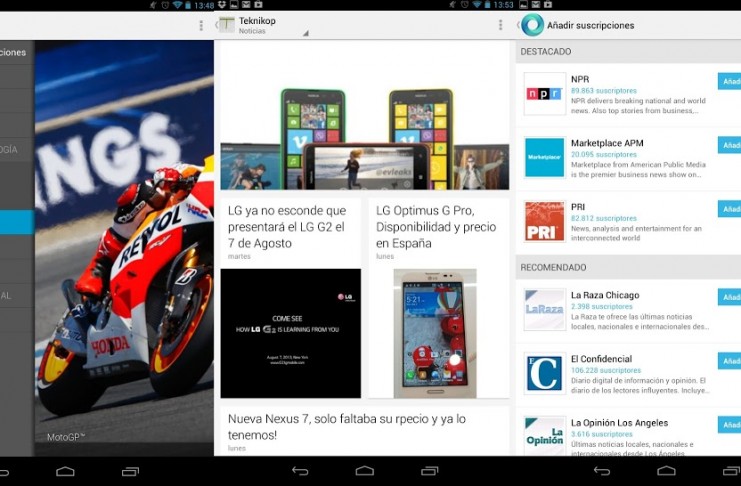
Task: Open the 'Nueva Nexus 7' article headline
Action: pyautogui.click(x=347, y=427)
